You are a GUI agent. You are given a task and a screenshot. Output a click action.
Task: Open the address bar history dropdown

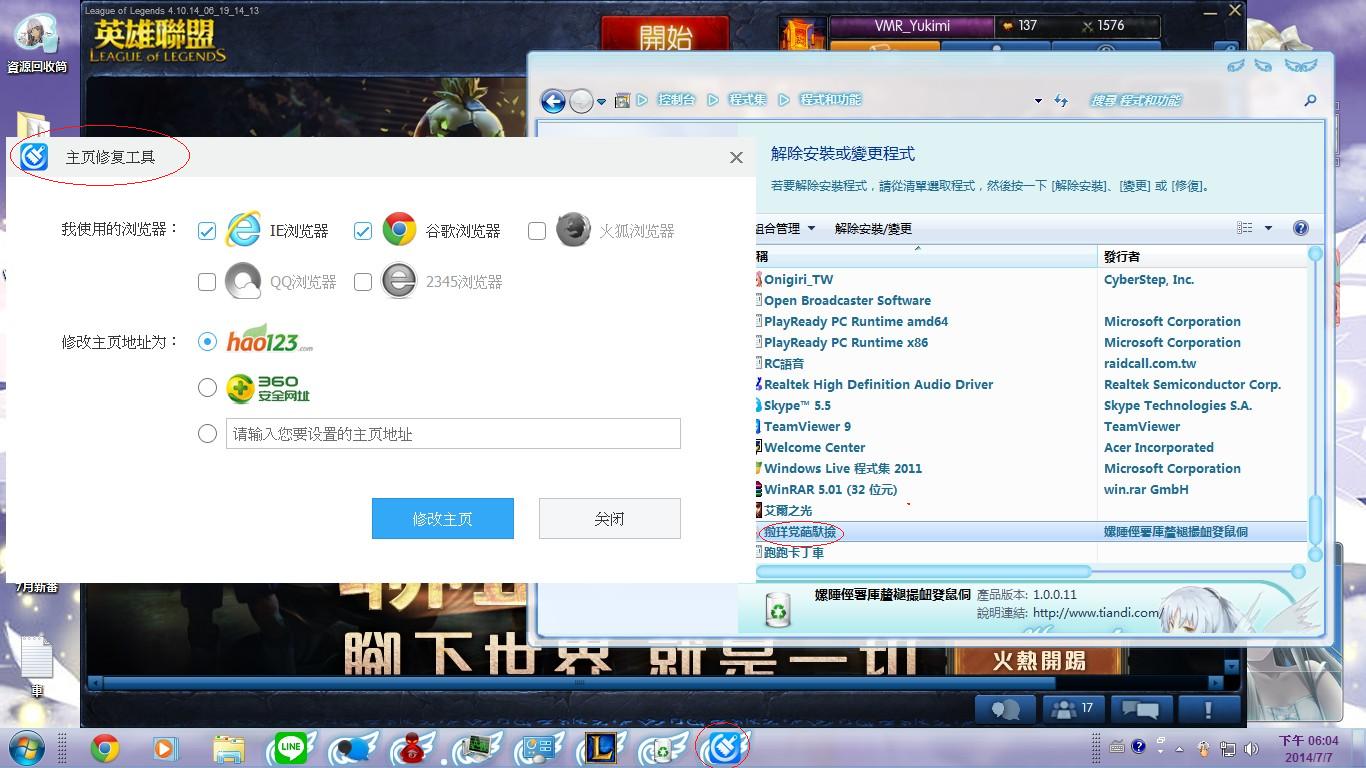pyautogui.click(x=1038, y=101)
